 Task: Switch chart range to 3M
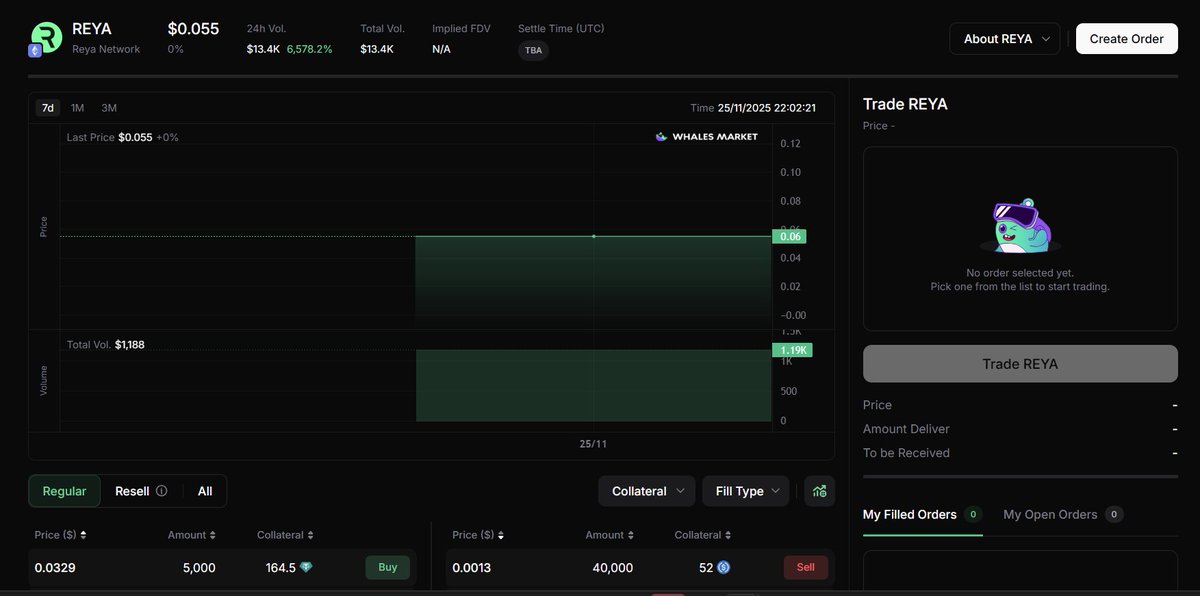point(109,108)
